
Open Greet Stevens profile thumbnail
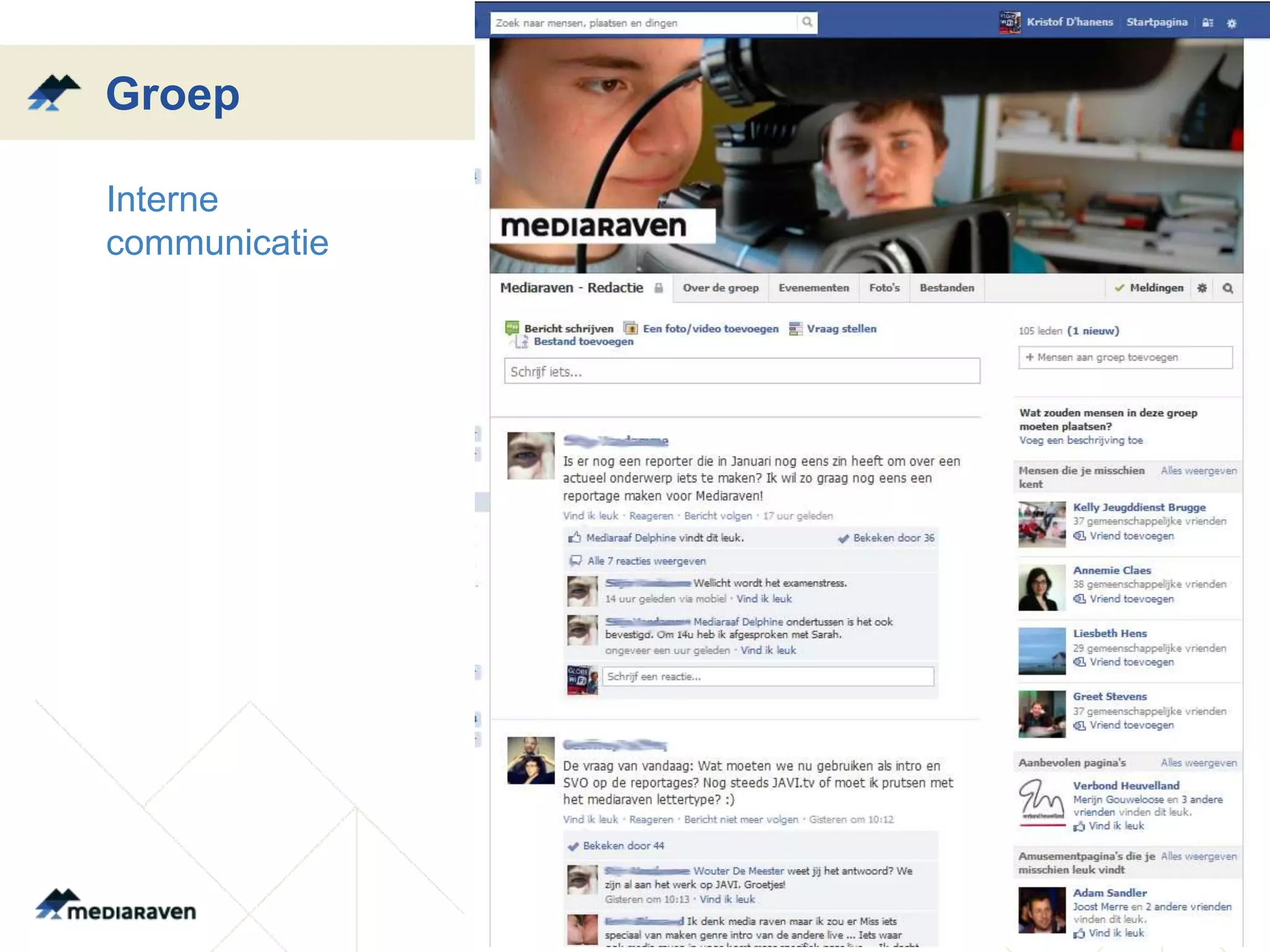click(x=1042, y=714)
